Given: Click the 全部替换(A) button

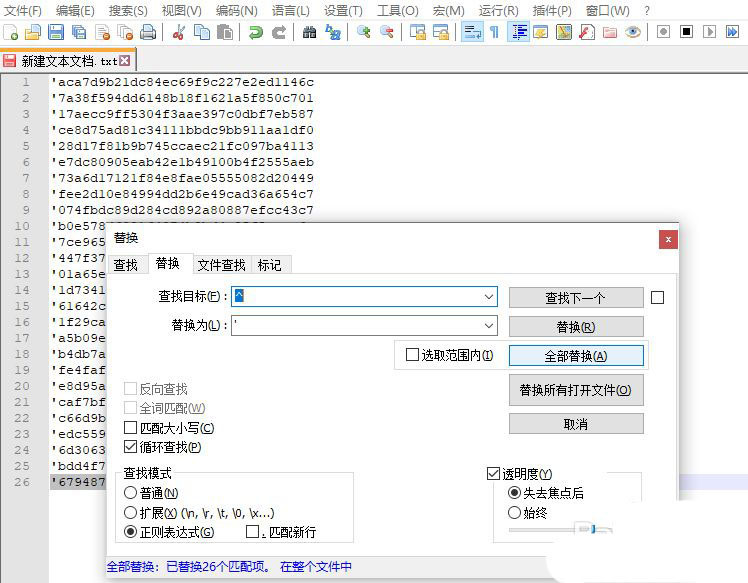Looking at the screenshot, I should tap(576, 356).
